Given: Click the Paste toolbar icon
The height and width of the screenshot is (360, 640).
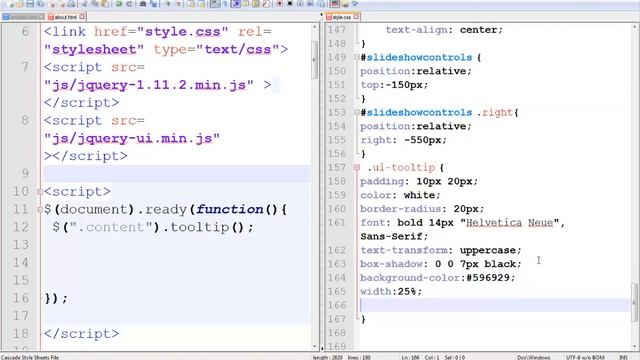Looking at the screenshot, I should click(105, 4).
